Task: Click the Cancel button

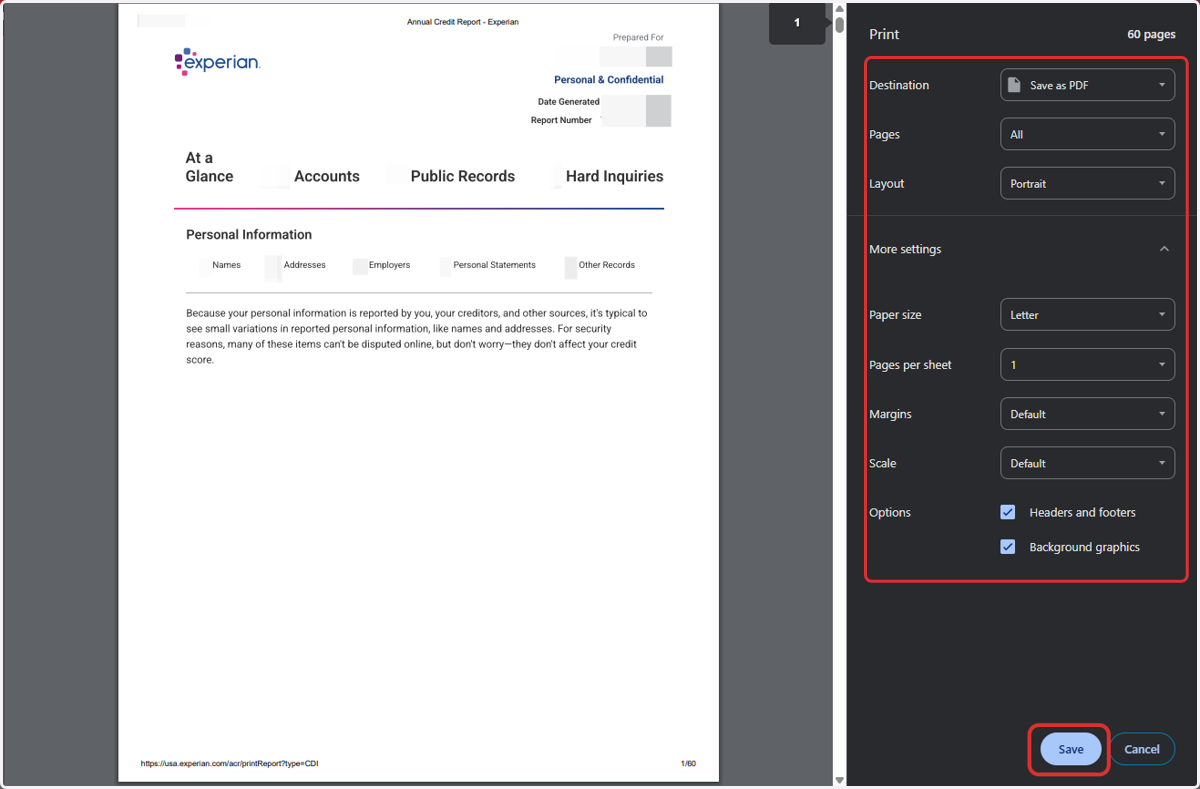Action: tap(1142, 749)
